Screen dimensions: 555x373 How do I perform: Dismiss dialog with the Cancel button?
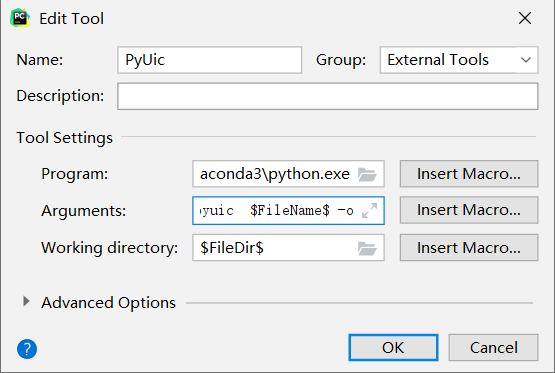[x=493, y=348]
